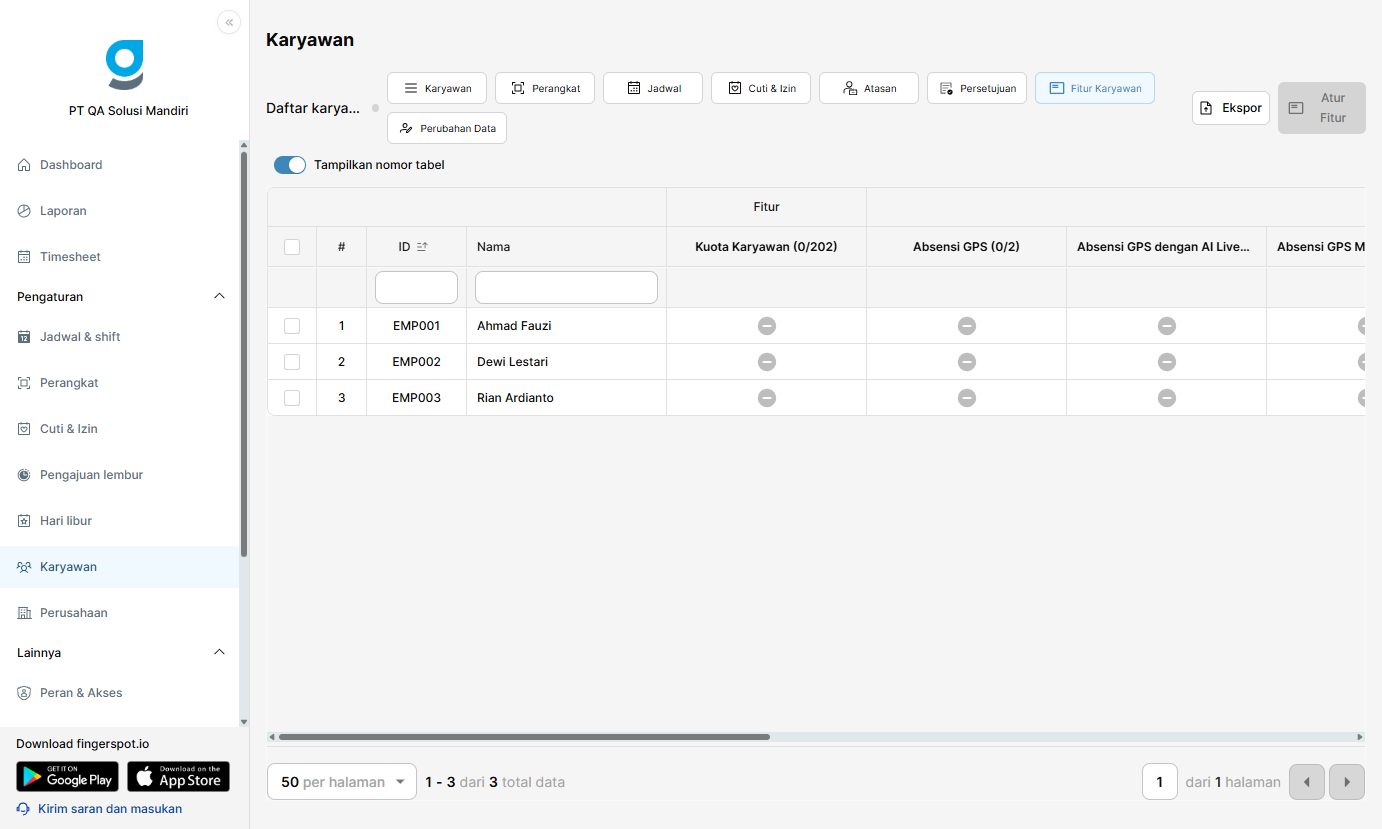Check the row for Dewi Lestari
This screenshot has width=1382, height=829.
pos(292,362)
